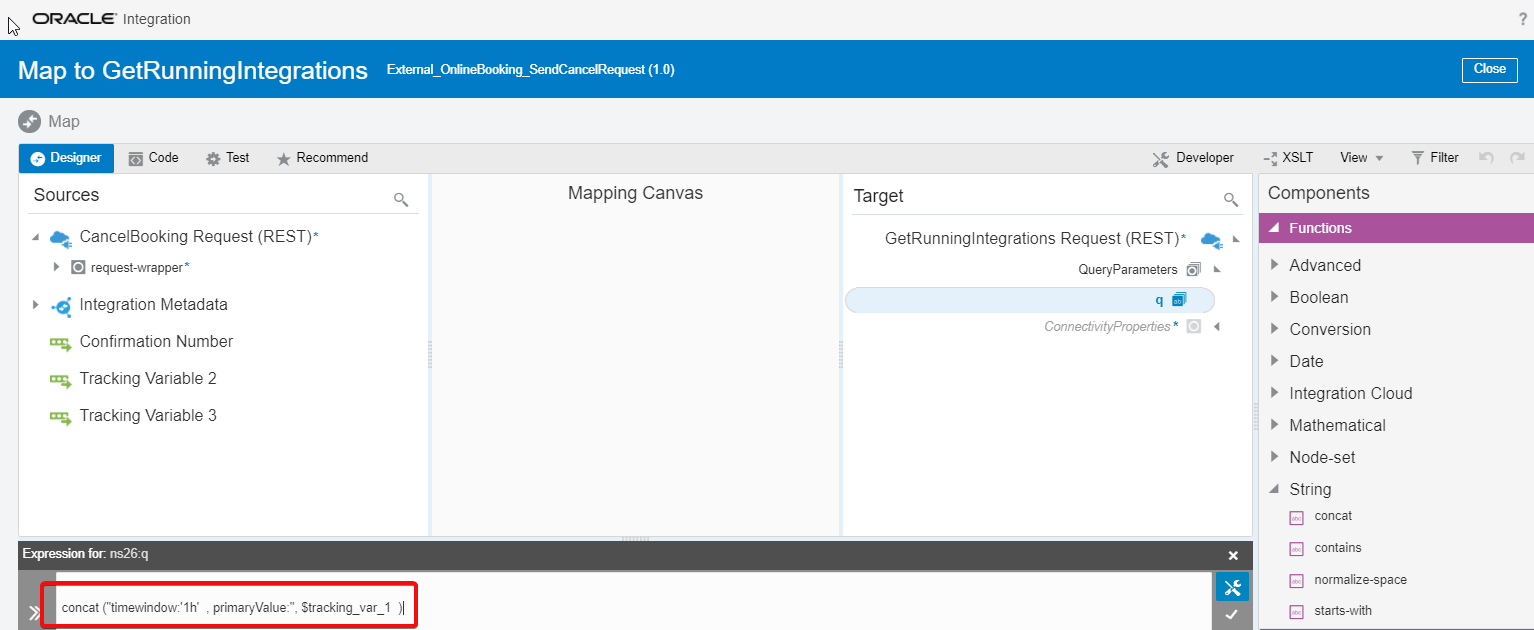
Task: Click the repeating-node icon beside QueryParameters
Action: [x=1193, y=269]
